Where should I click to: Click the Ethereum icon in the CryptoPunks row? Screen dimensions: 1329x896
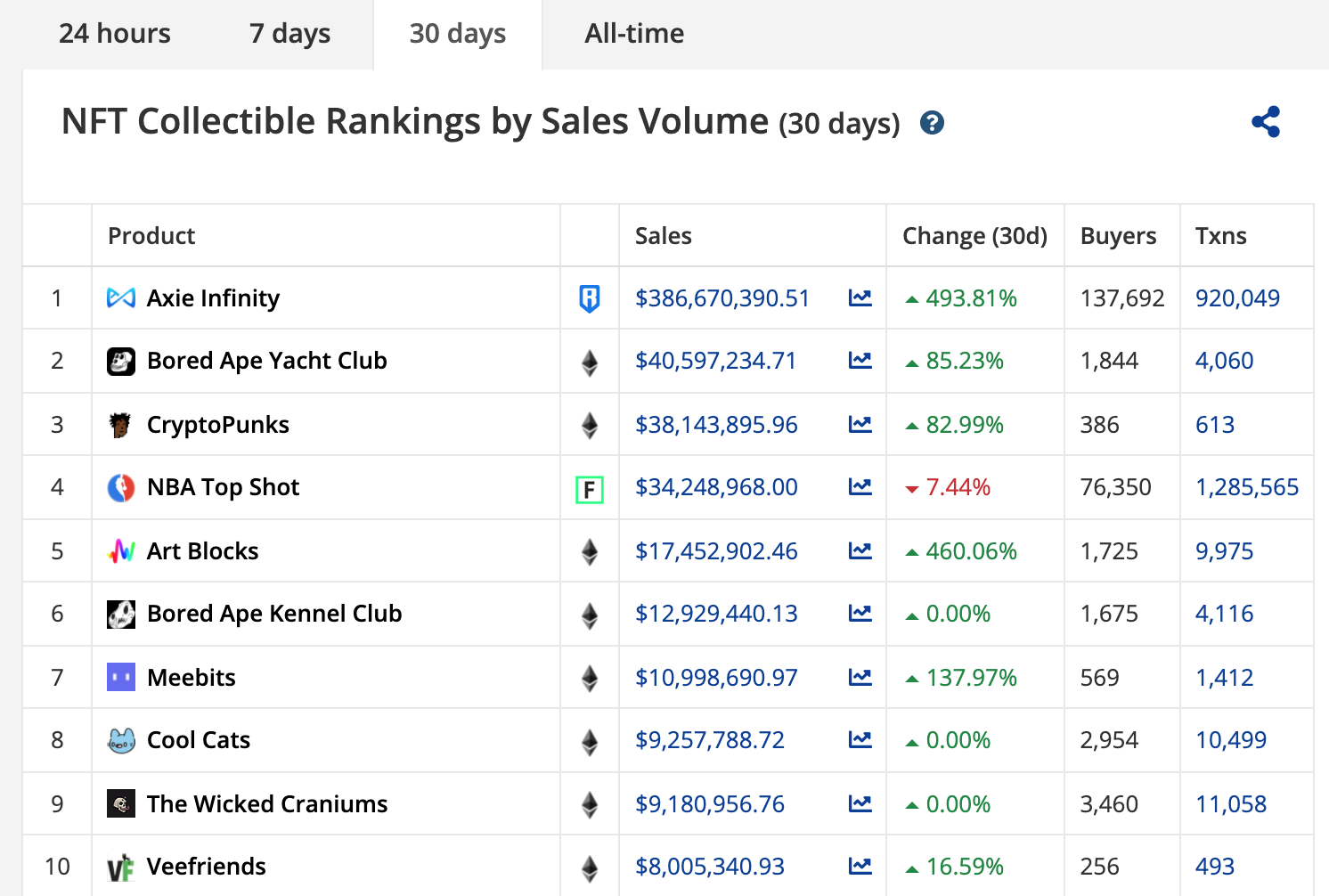(x=589, y=426)
